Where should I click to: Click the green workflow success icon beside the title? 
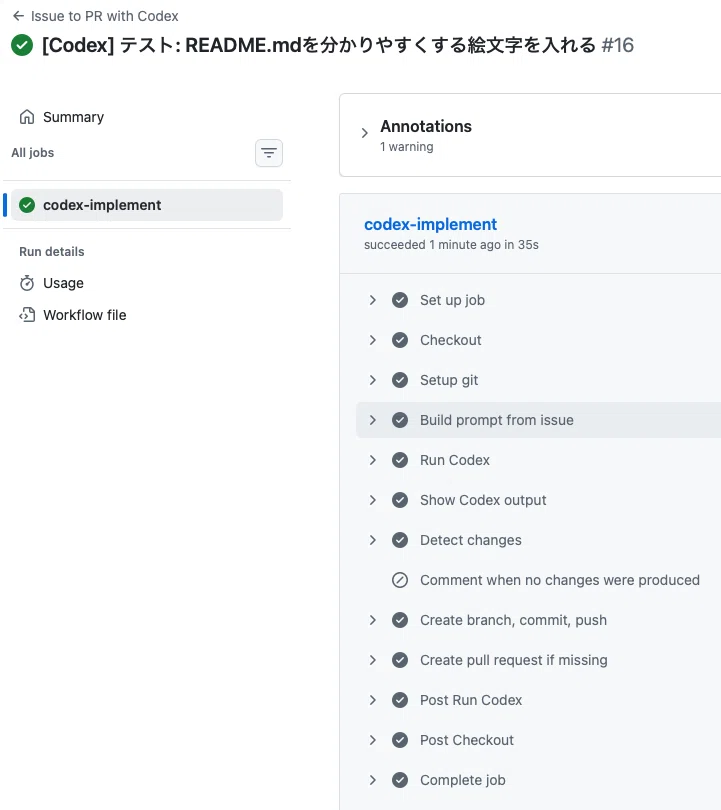[x=22, y=45]
